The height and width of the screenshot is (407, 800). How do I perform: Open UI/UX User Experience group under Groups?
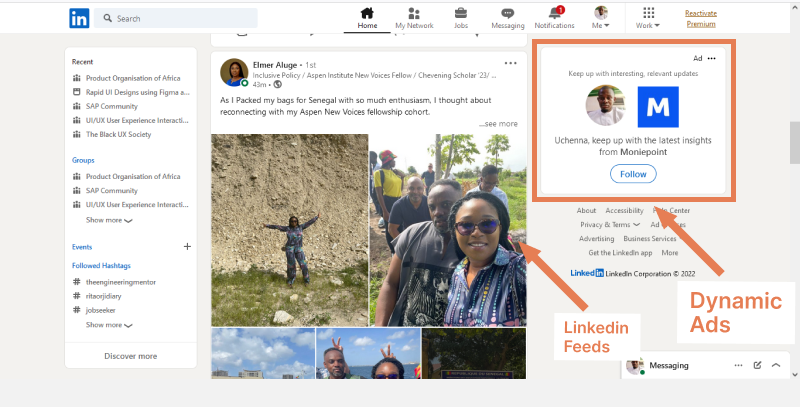point(137,205)
